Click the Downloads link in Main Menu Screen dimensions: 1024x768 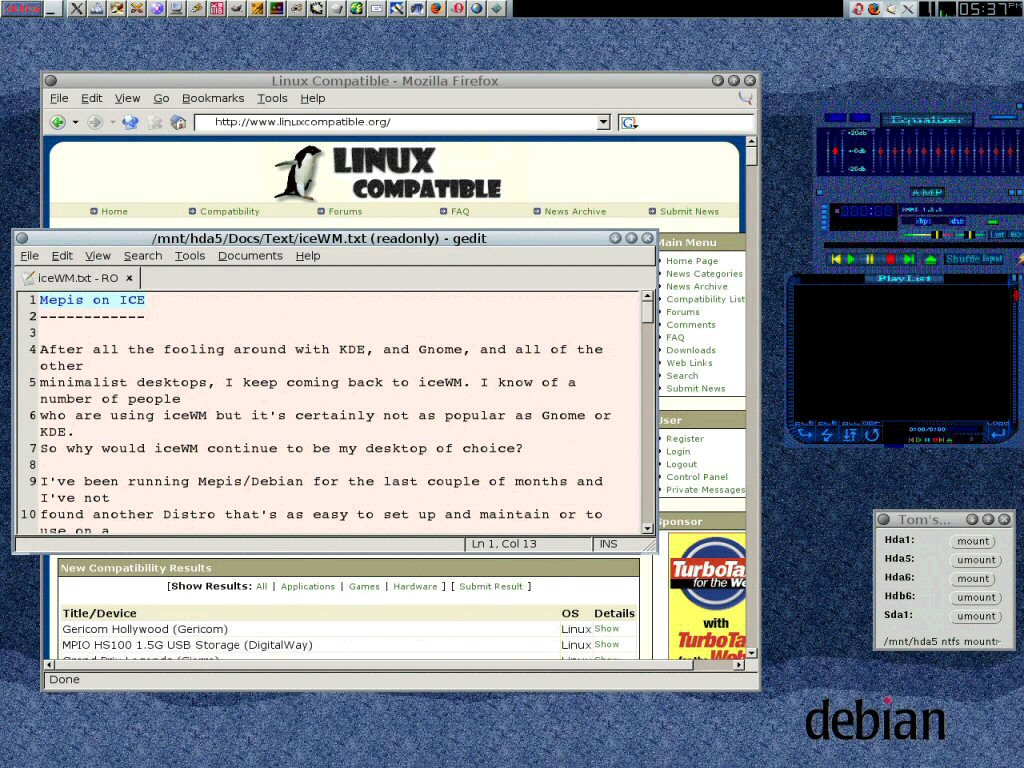click(x=690, y=350)
